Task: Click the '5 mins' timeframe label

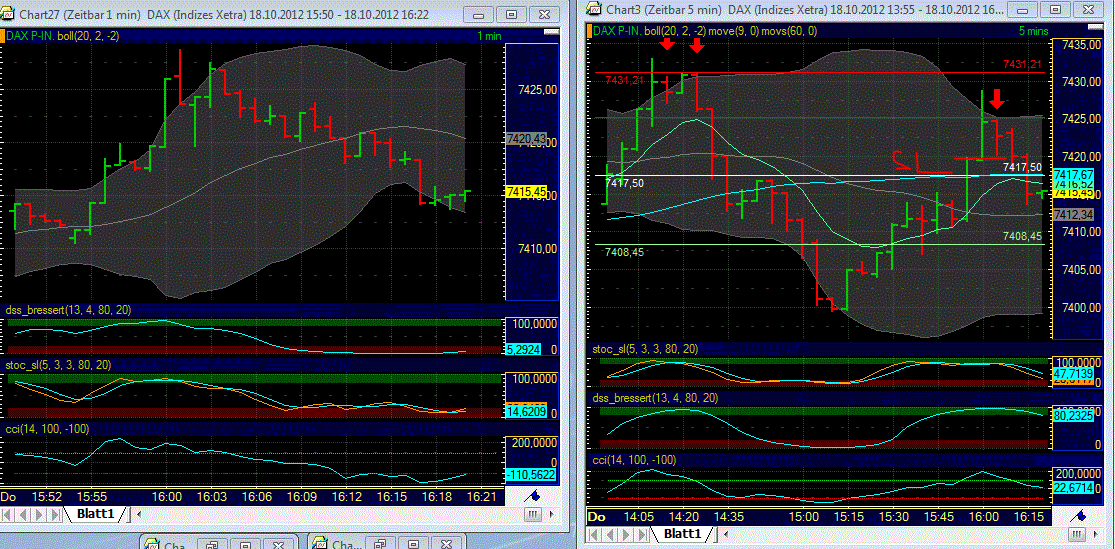Action: coord(1032,31)
